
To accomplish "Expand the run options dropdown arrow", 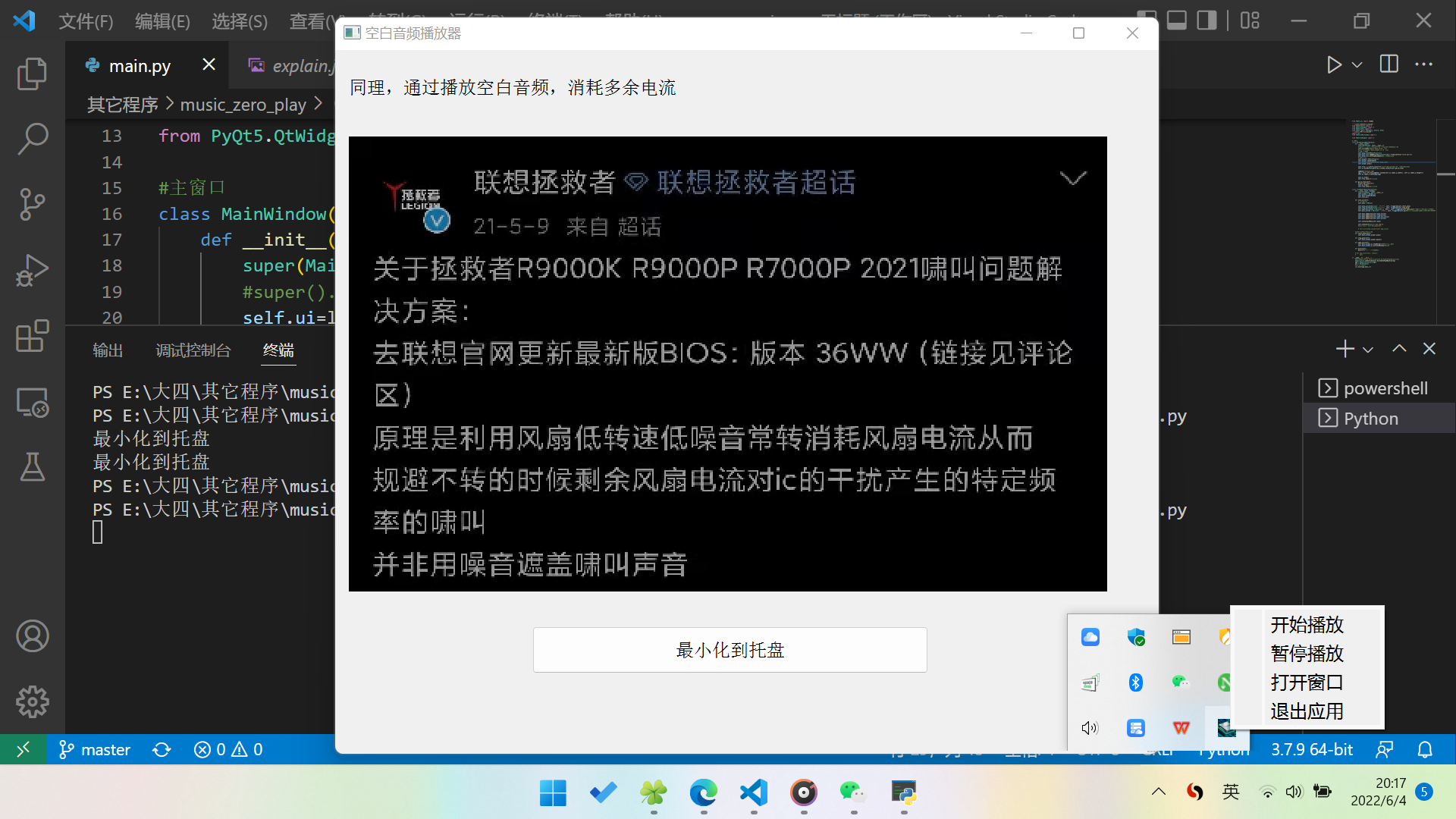I will (x=1357, y=65).
